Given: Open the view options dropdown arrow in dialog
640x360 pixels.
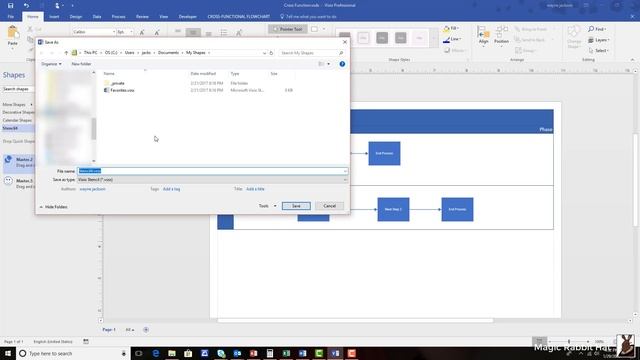Looking at the screenshot, I should [x=329, y=64].
